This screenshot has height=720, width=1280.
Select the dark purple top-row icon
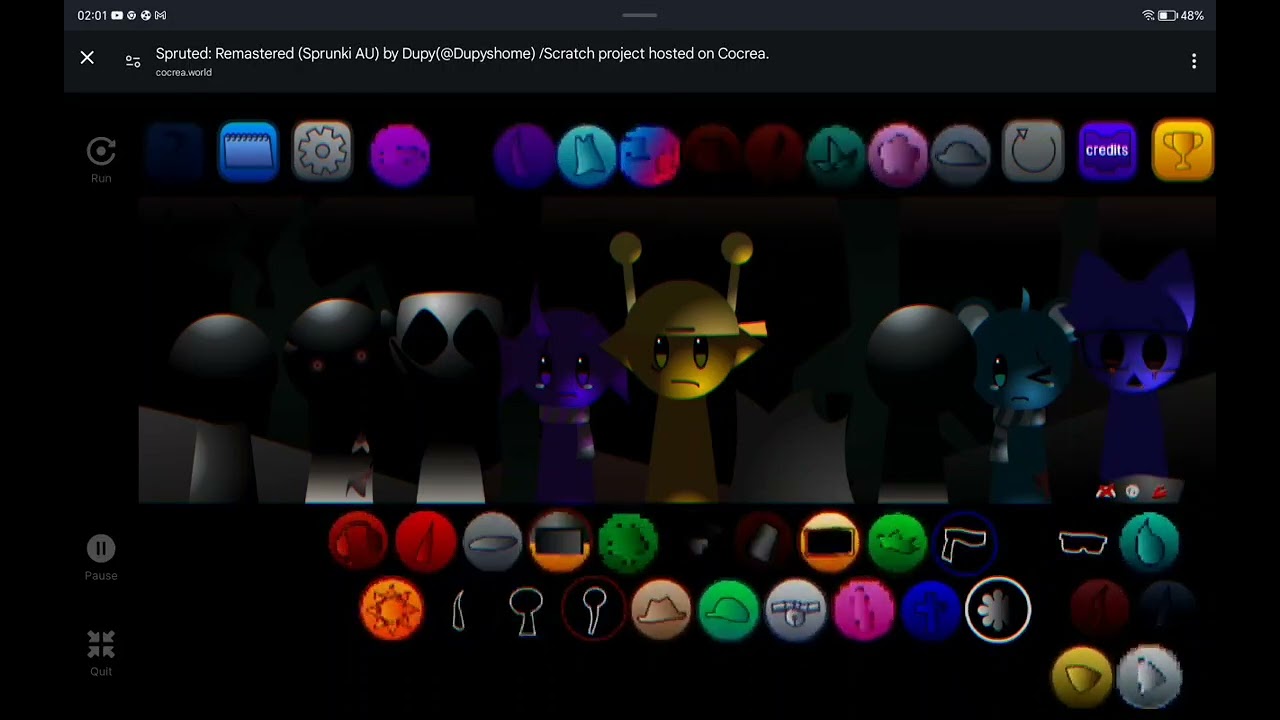[x=524, y=156]
